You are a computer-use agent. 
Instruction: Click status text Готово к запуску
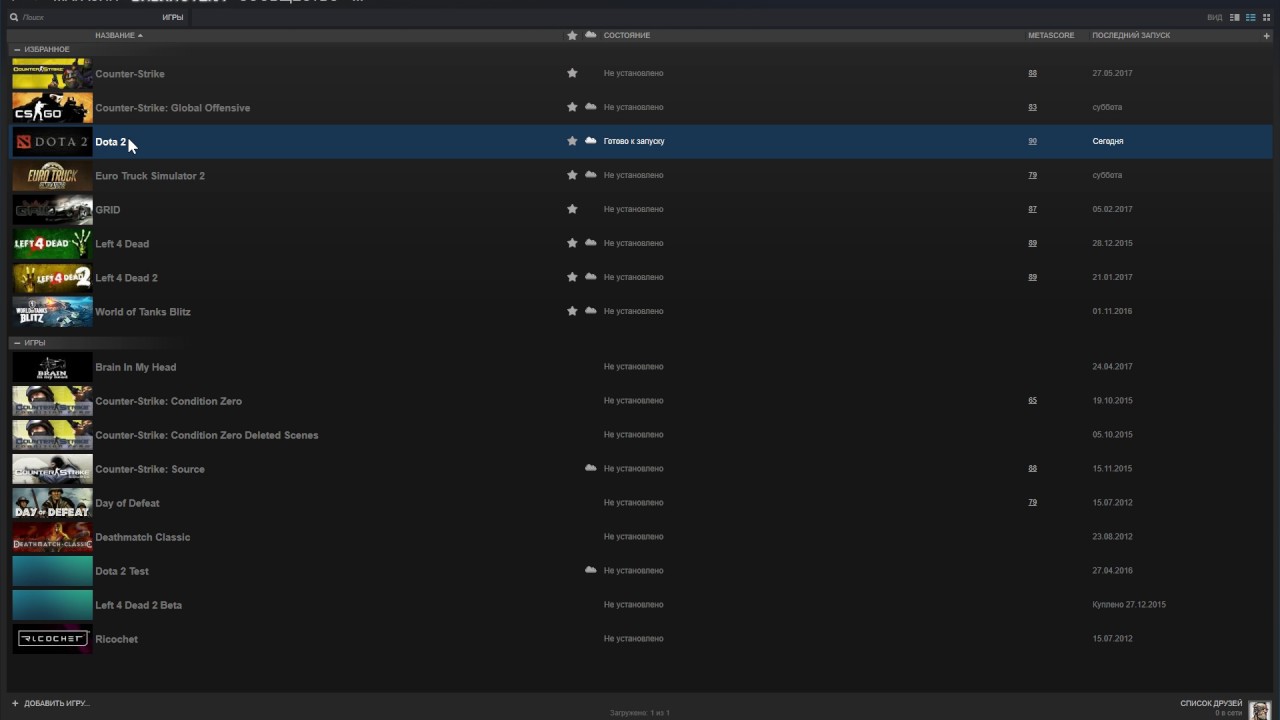click(634, 141)
